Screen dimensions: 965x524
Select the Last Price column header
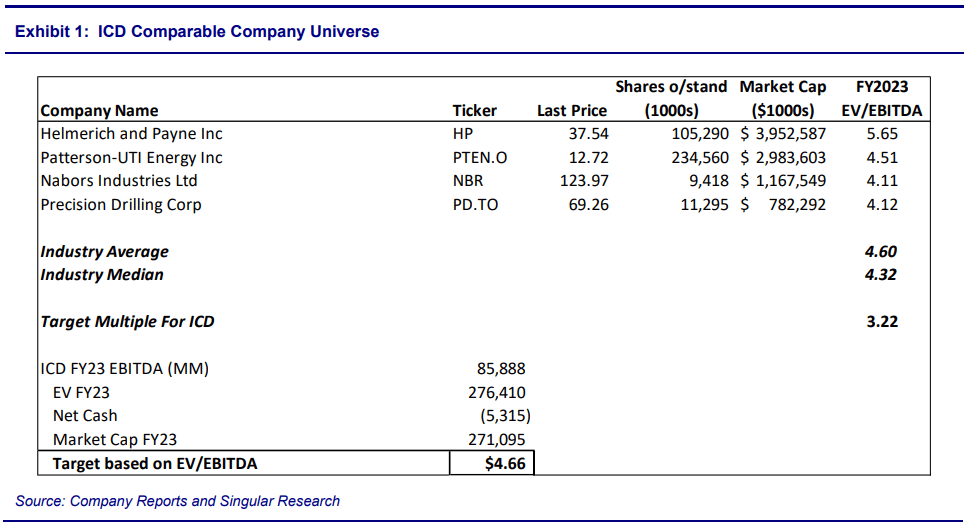pyautogui.click(x=571, y=111)
